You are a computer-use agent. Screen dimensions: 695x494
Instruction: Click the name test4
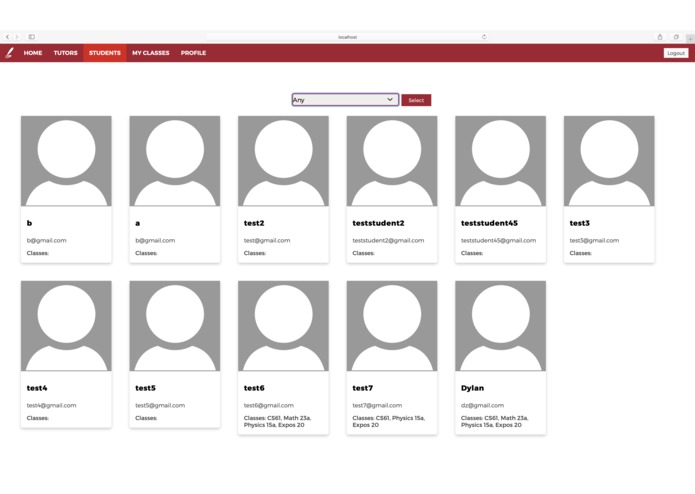37,388
